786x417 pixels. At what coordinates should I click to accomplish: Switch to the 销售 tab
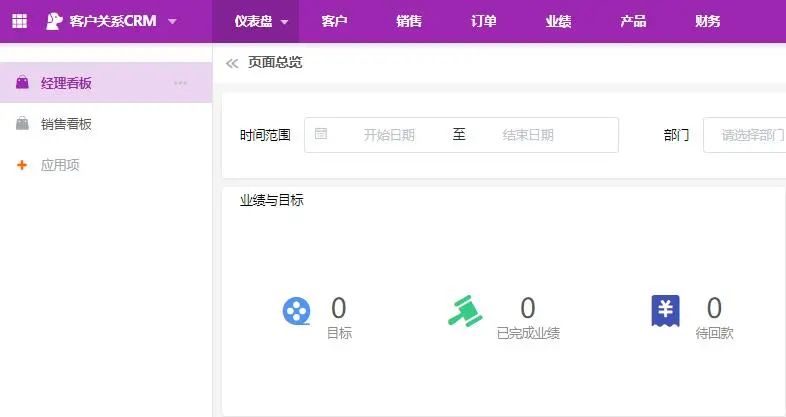(409, 21)
